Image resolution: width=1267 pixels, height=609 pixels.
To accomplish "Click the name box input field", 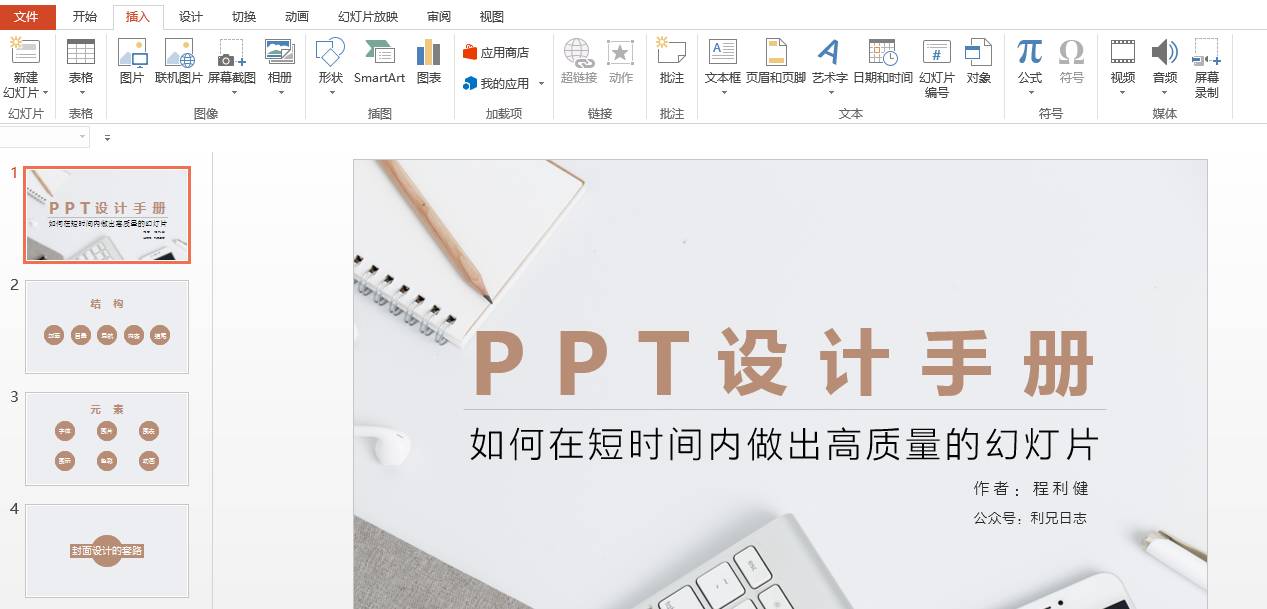I will pyautogui.click(x=45, y=138).
